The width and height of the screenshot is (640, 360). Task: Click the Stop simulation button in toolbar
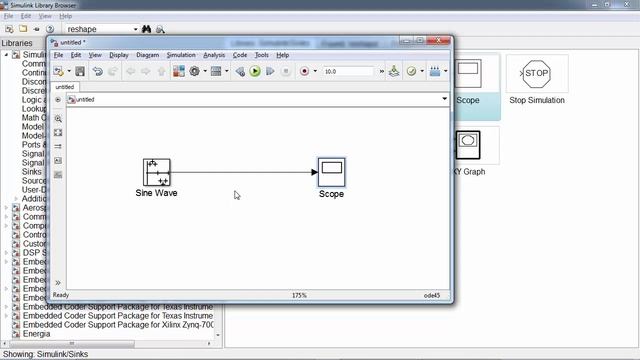(286, 71)
